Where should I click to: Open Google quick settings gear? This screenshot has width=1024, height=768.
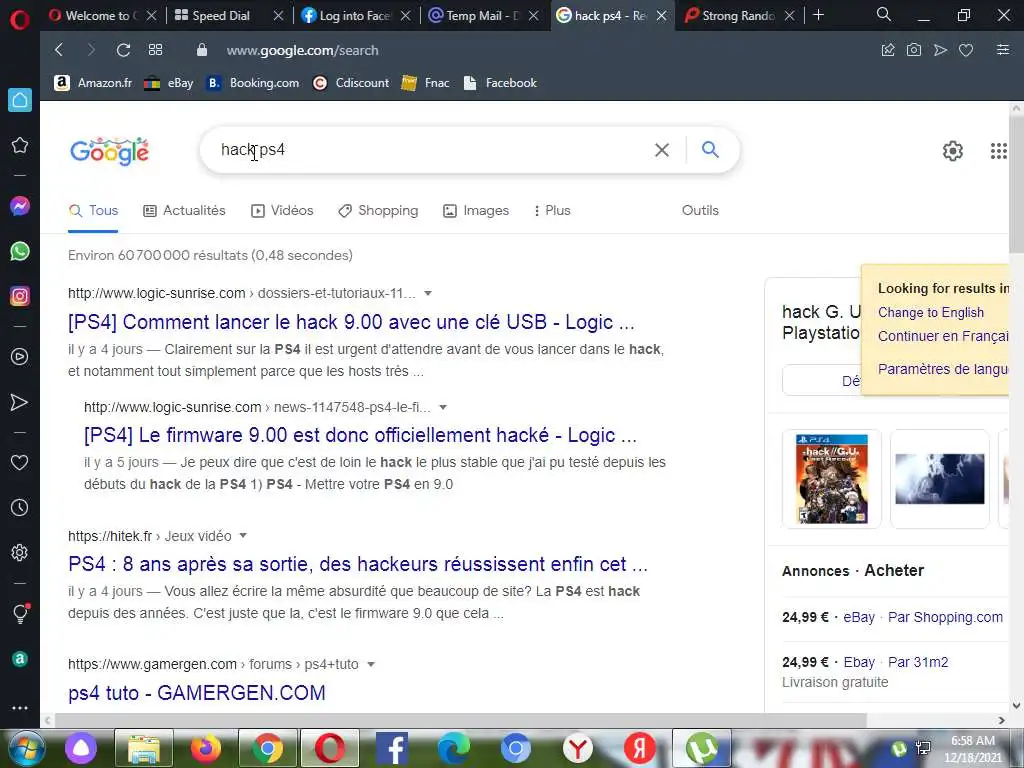pyautogui.click(x=953, y=151)
